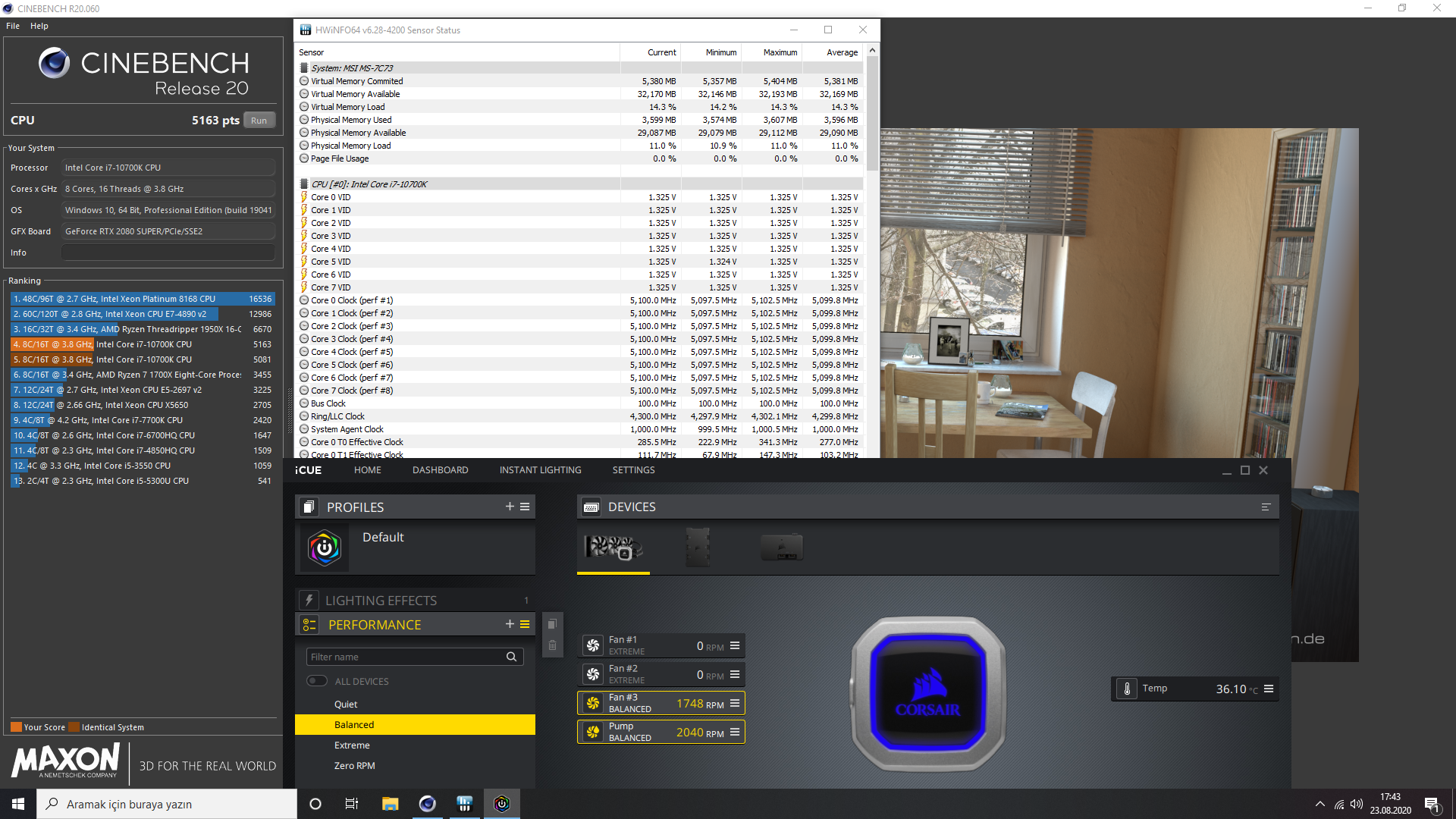The height and width of the screenshot is (819, 1456).
Task: Open the INSTANT LIGHTING tab
Action: [540, 470]
